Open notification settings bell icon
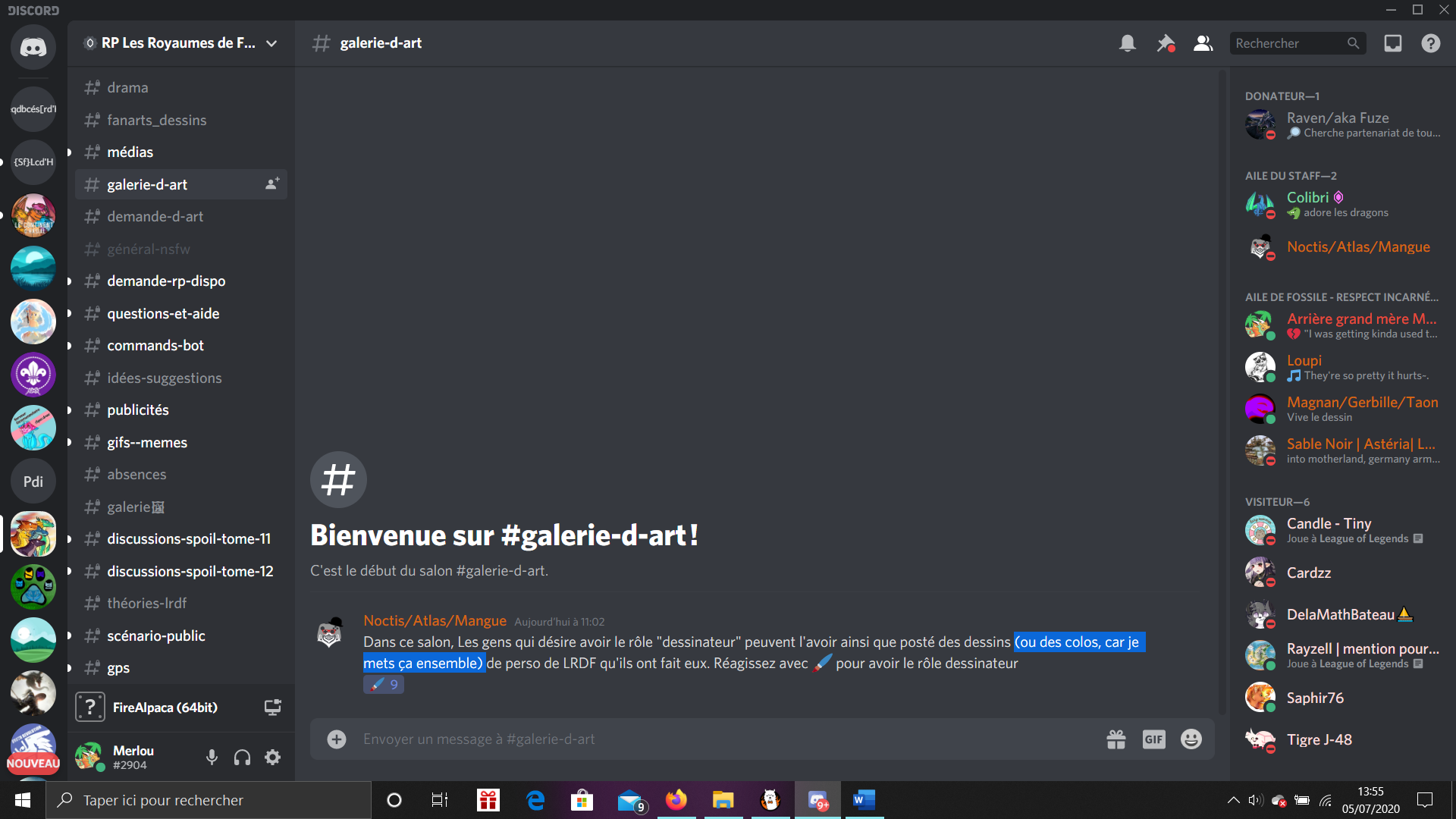 click(x=1128, y=43)
